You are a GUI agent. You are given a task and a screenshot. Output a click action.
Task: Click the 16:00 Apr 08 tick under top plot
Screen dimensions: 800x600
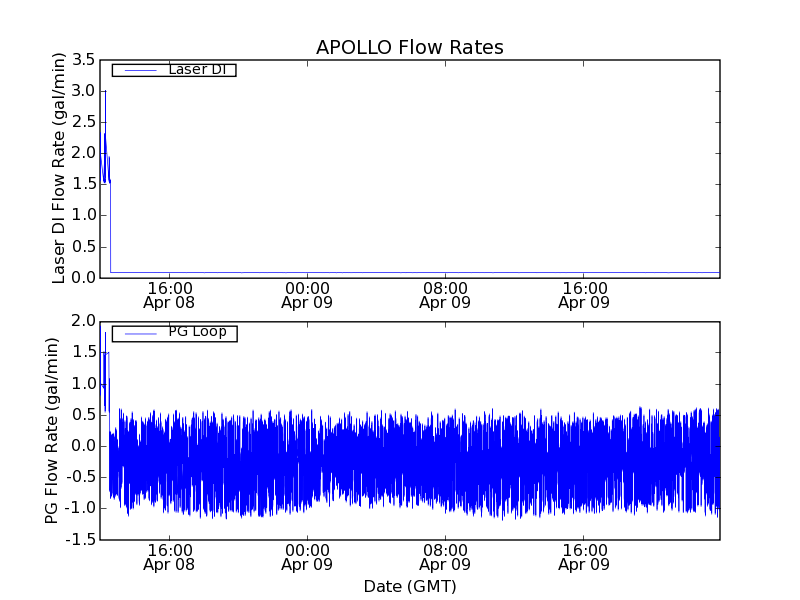[x=169, y=294]
